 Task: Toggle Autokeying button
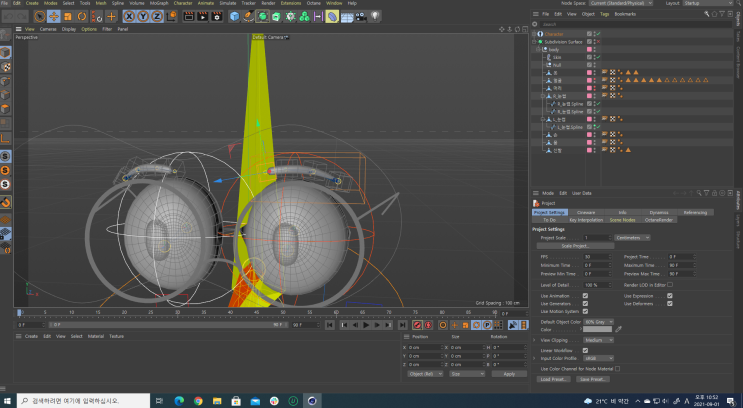pos(428,325)
